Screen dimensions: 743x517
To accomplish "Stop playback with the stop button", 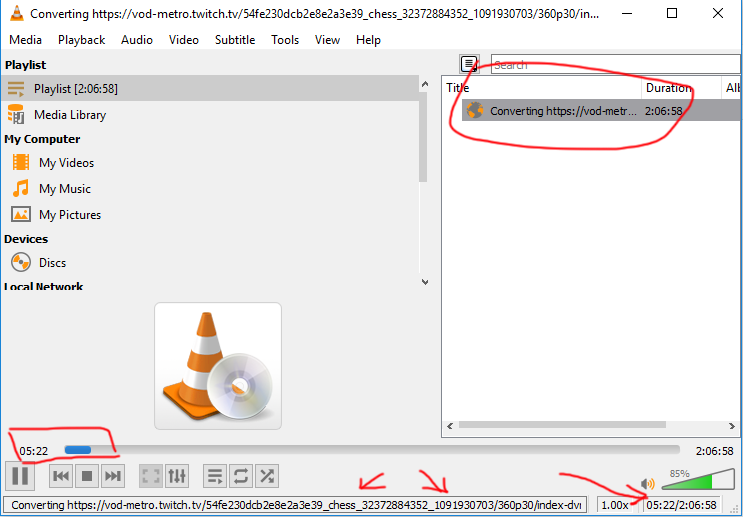I will [x=87, y=476].
